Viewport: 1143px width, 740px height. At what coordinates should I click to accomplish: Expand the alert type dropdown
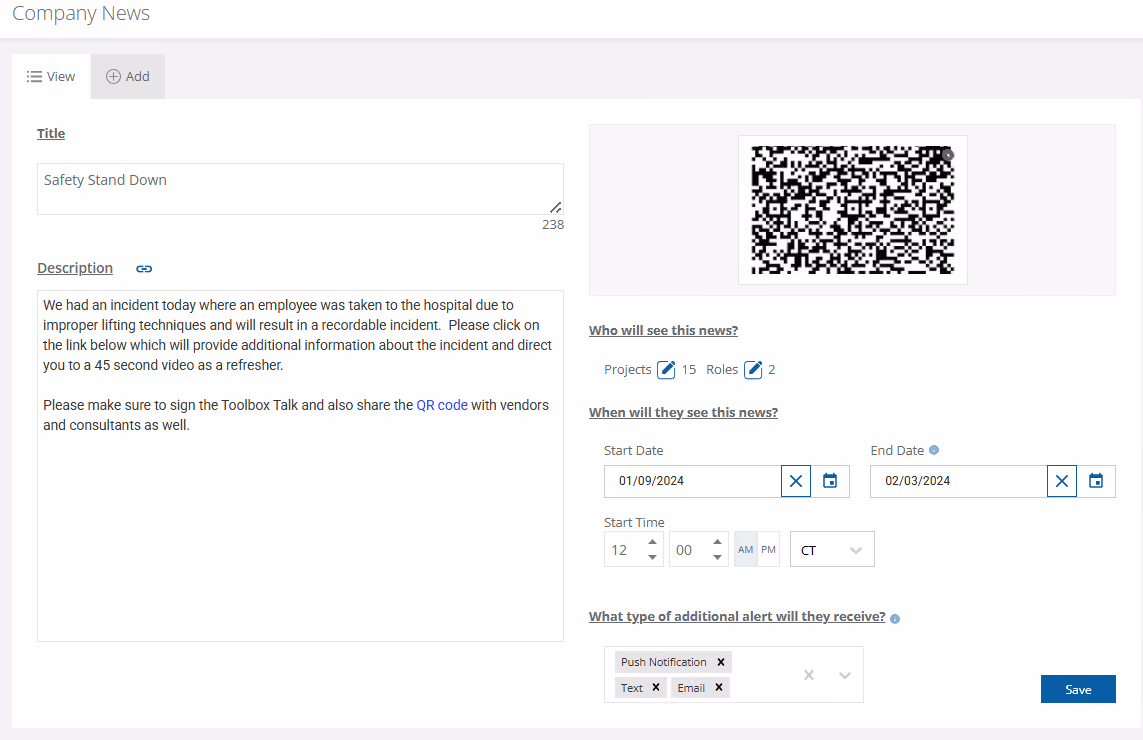tap(845, 675)
